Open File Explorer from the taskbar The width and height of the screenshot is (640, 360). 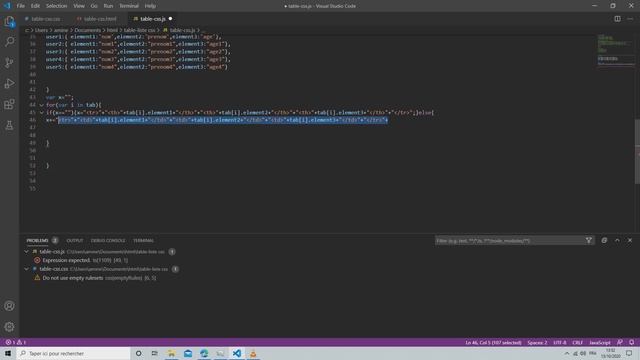pos(171,353)
